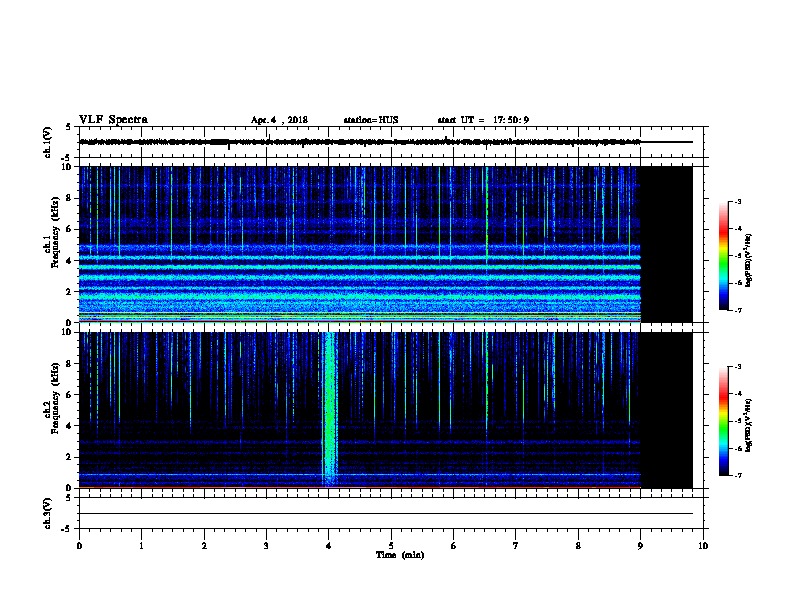Click the "-7" label on ch.2 colorbar
The height and width of the screenshot is (612, 792).
point(737,475)
